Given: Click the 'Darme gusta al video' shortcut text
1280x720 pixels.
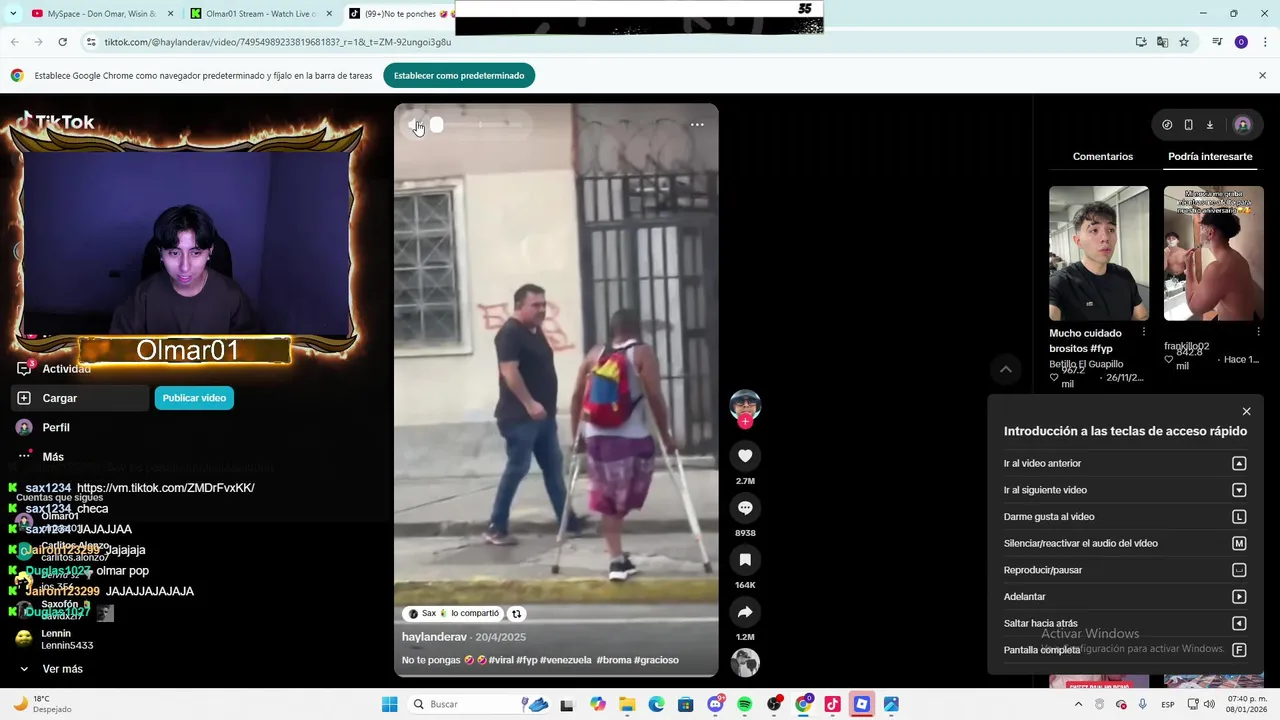Looking at the screenshot, I should [1049, 517].
